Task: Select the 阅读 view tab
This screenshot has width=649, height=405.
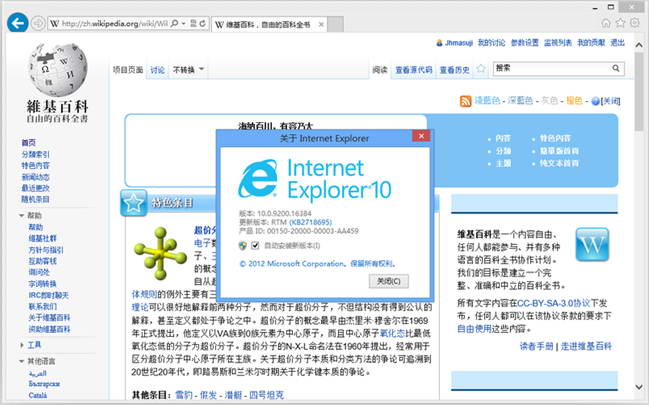Action: click(x=380, y=70)
